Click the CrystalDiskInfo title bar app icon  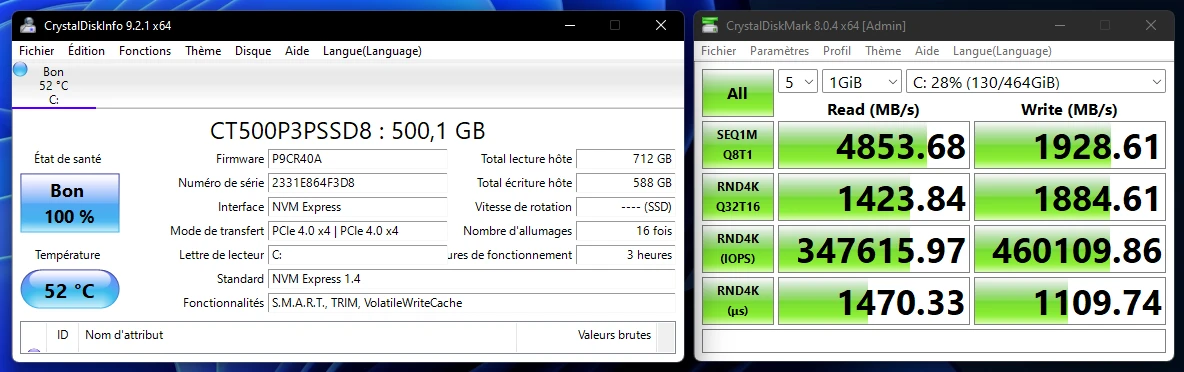(28, 25)
